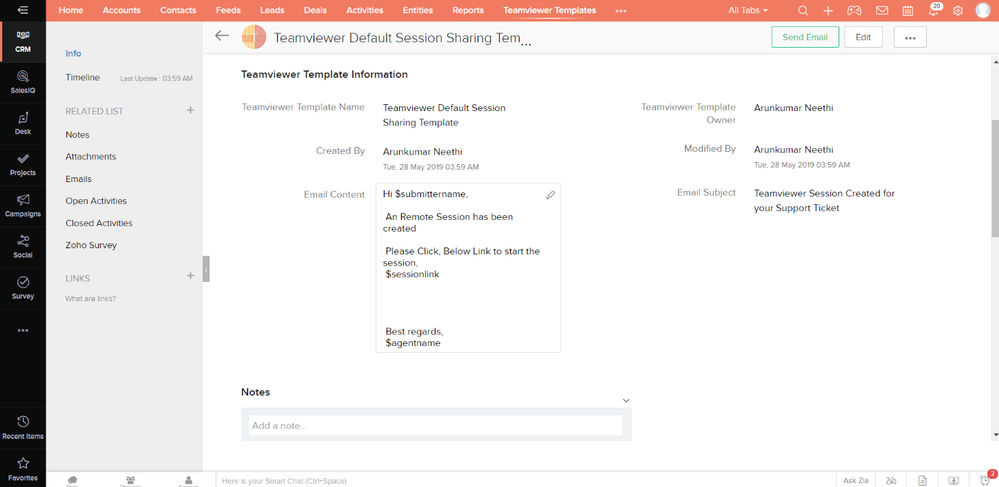Open the reminders alarm icon with badge 2

pos(986,479)
